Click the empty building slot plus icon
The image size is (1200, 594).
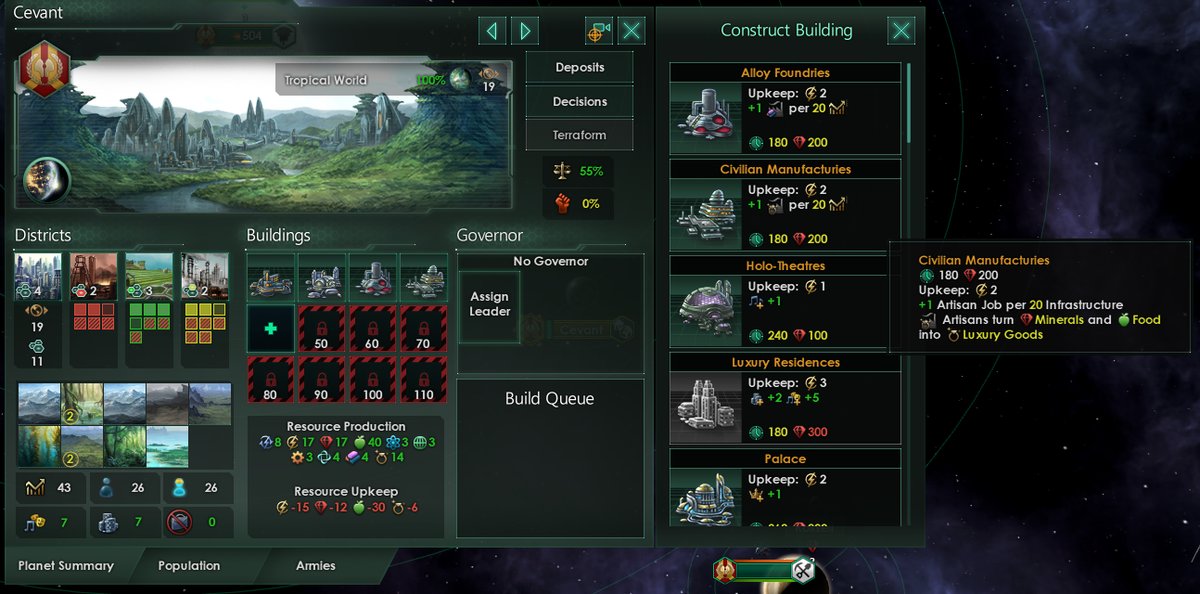point(271,329)
